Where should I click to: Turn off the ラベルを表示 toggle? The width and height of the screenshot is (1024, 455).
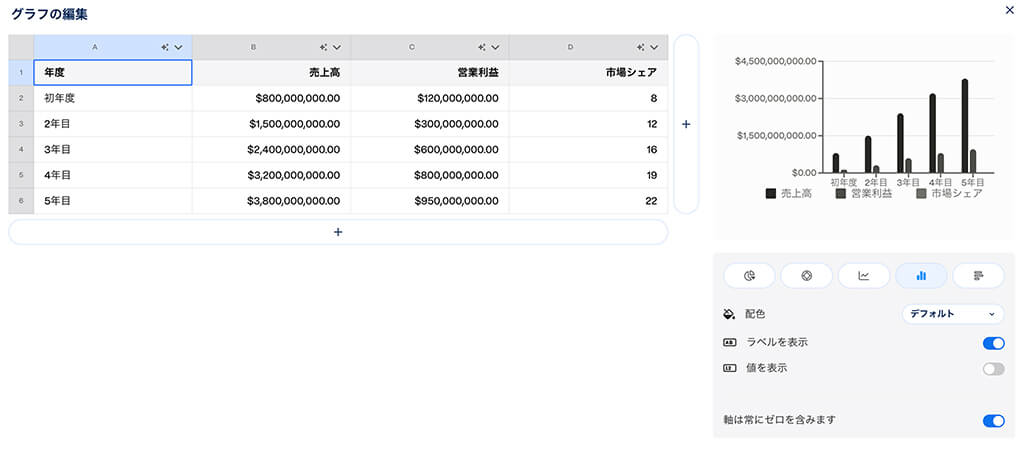point(993,343)
